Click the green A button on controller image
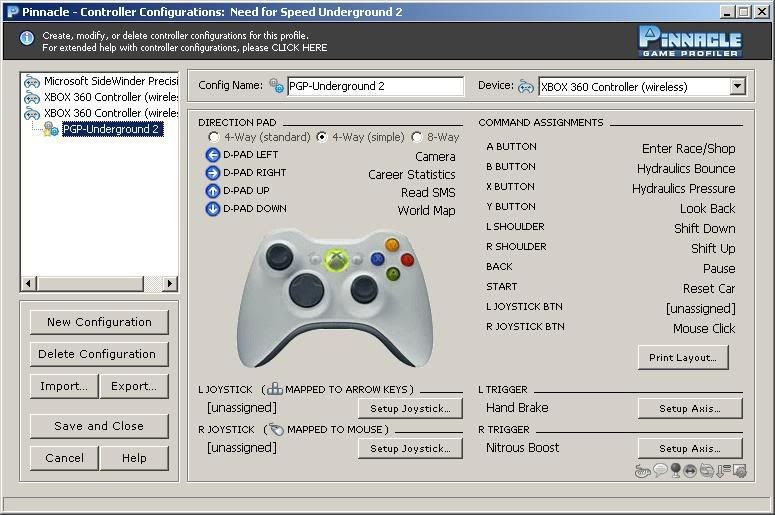 pos(393,274)
